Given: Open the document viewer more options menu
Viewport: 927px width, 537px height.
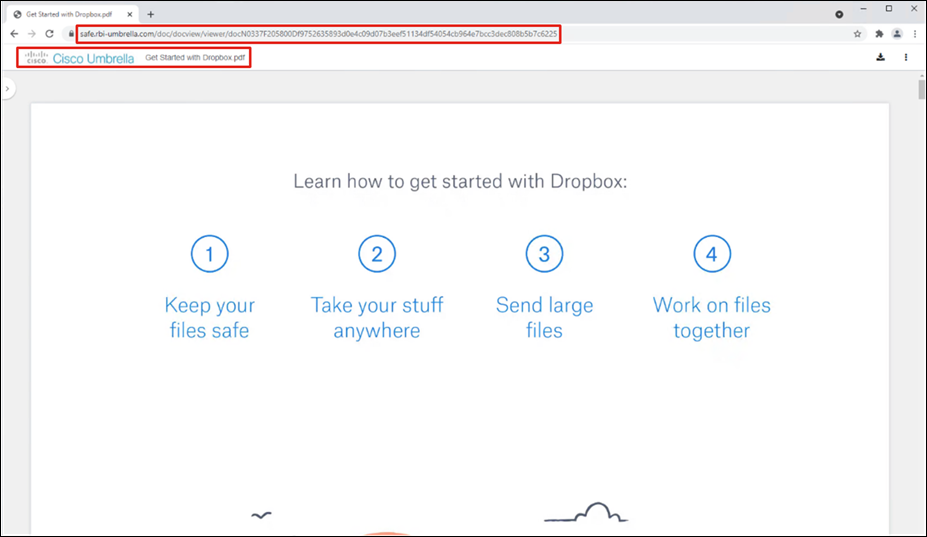Looking at the screenshot, I should pyautogui.click(x=906, y=57).
